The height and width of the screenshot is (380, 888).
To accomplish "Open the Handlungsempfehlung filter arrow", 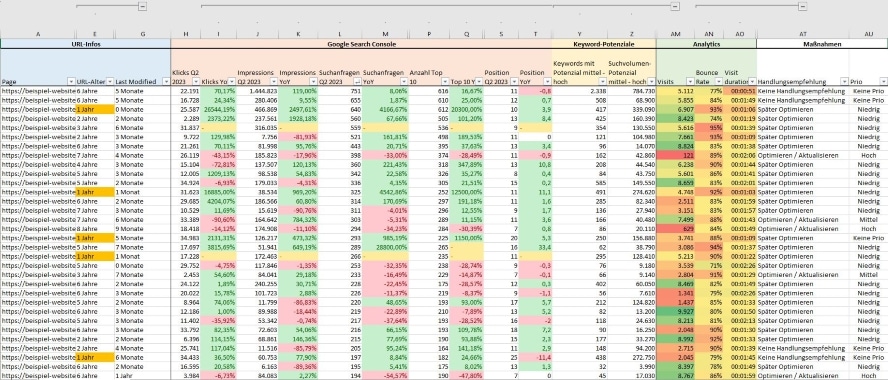I will pos(844,81).
